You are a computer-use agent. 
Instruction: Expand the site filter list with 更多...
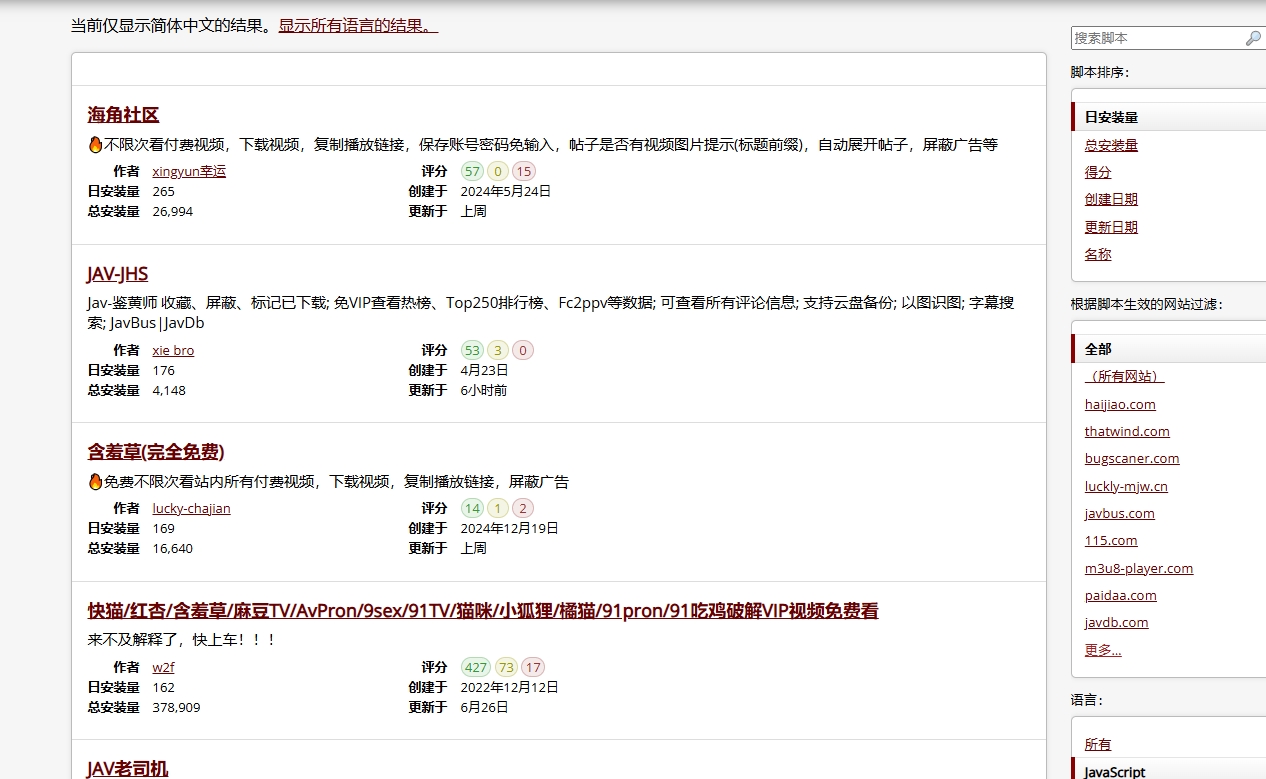[x=1102, y=650]
